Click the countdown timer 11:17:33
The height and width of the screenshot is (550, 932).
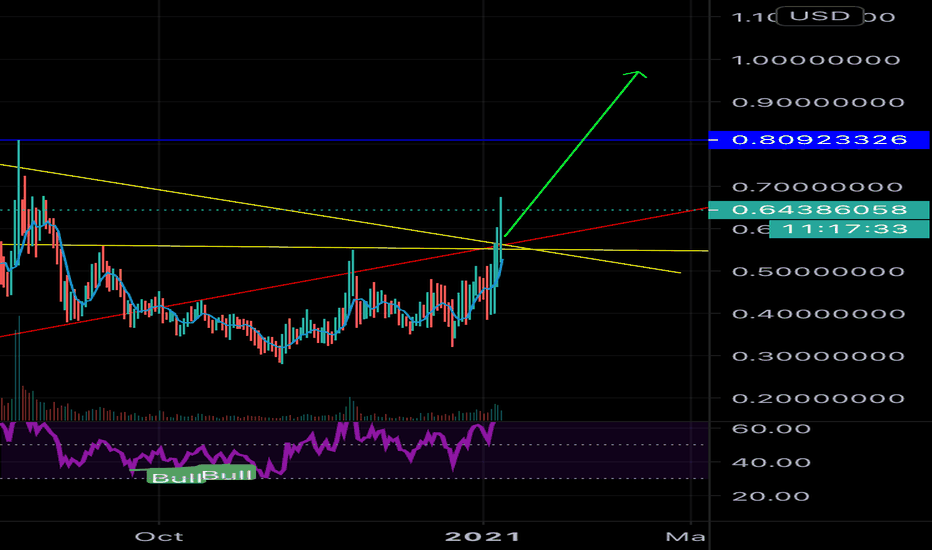tap(849, 229)
